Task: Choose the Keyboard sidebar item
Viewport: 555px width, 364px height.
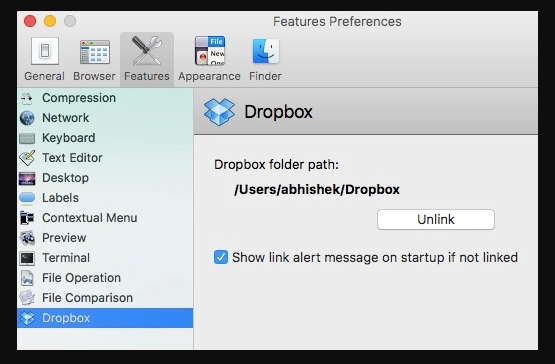Action: 105,138
